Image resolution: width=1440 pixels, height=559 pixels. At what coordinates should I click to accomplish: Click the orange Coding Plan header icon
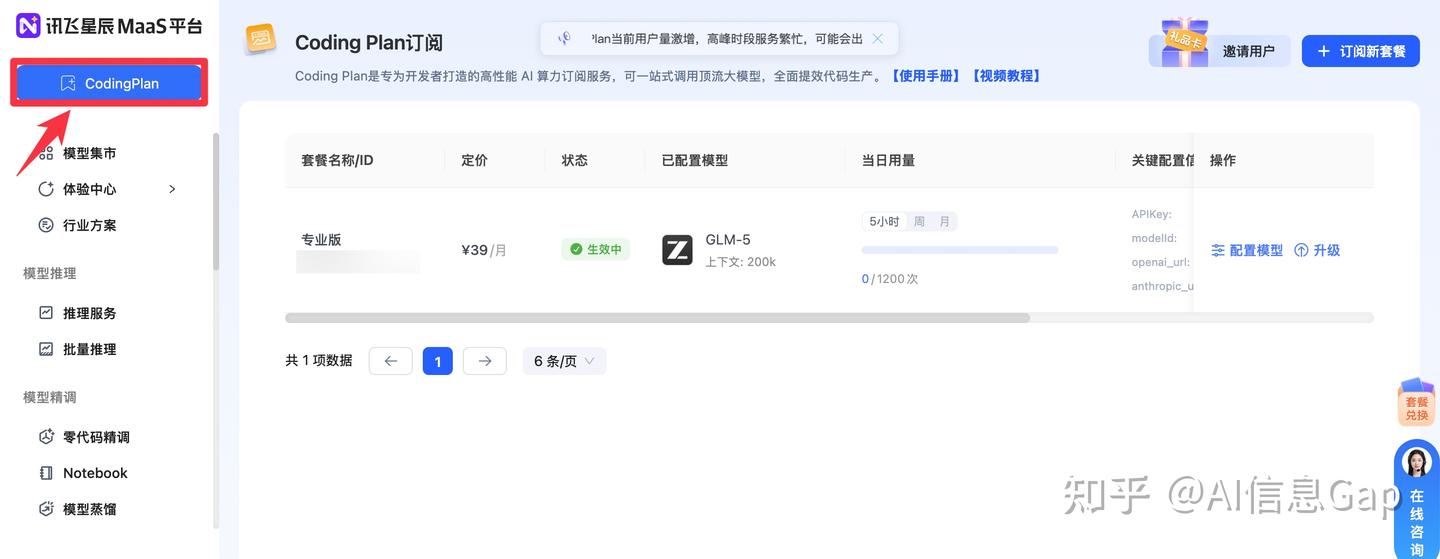[261, 39]
